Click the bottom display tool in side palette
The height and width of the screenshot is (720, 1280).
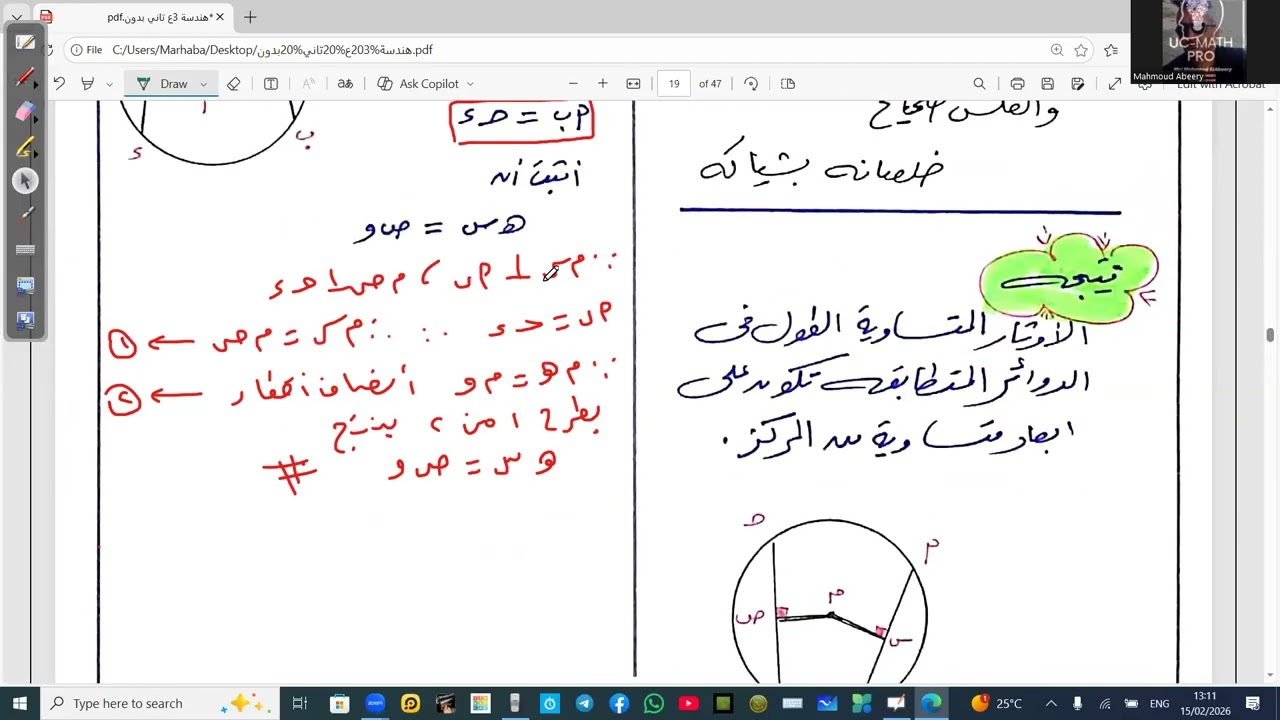(x=26, y=321)
